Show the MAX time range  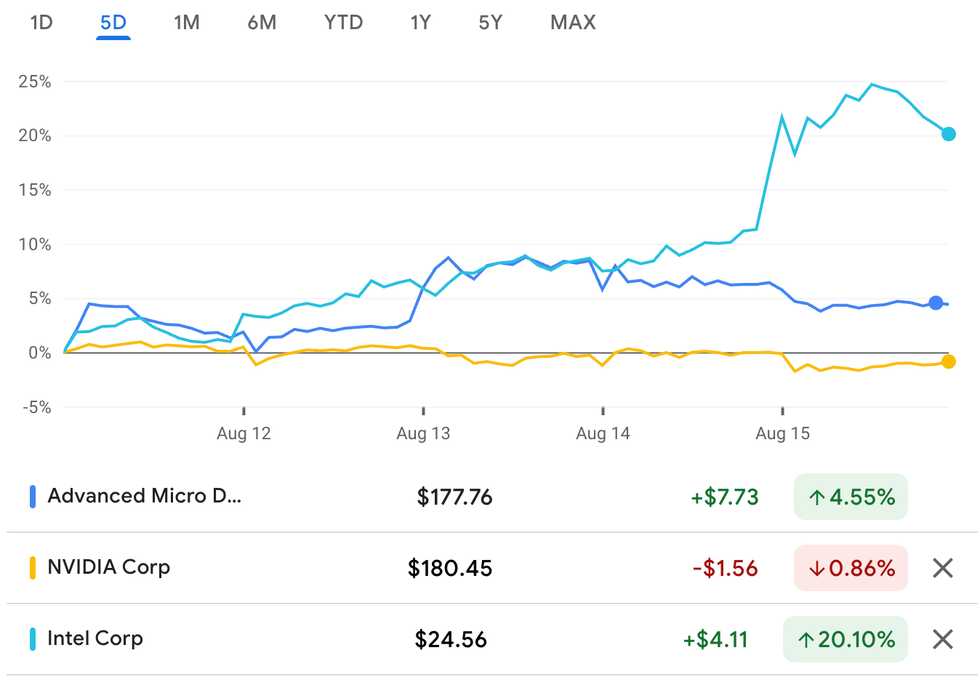point(573,22)
